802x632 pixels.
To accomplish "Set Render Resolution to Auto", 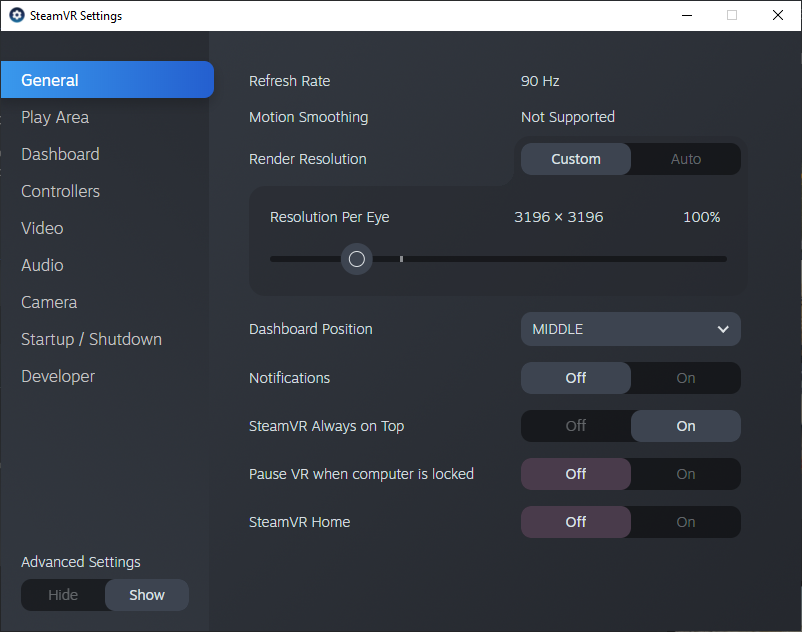I will pos(686,159).
